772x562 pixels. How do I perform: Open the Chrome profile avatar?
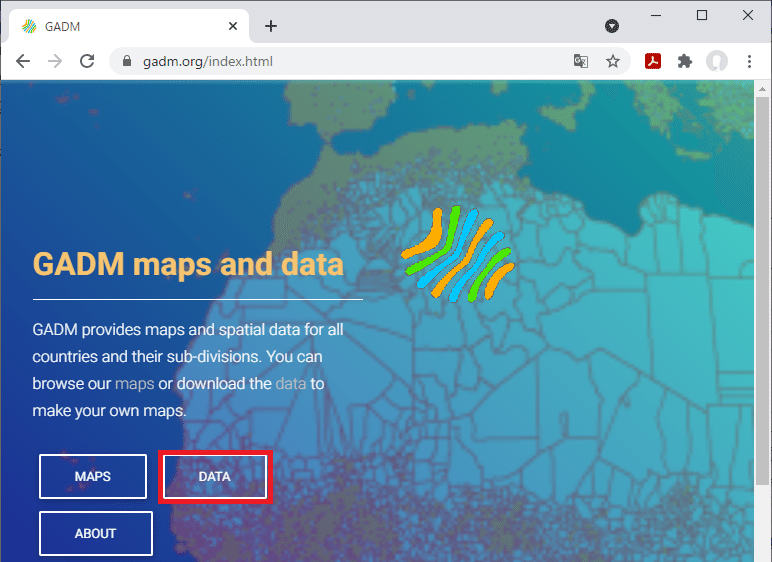[717, 61]
